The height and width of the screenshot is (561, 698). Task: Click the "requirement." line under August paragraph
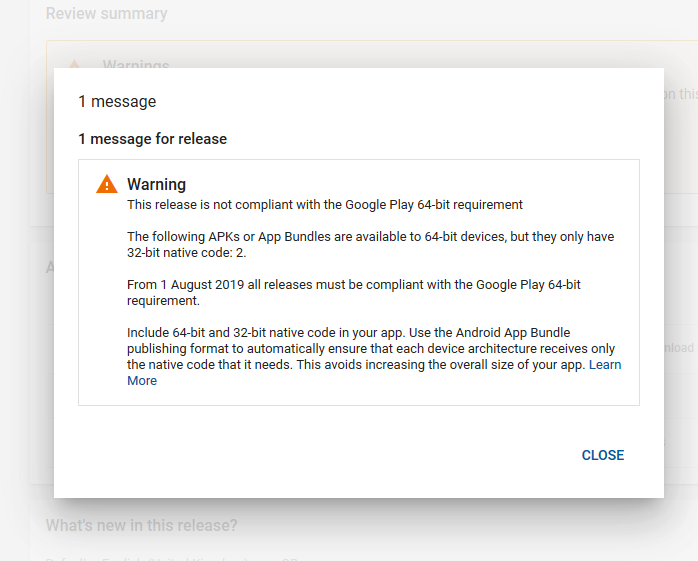[x=163, y=301]
